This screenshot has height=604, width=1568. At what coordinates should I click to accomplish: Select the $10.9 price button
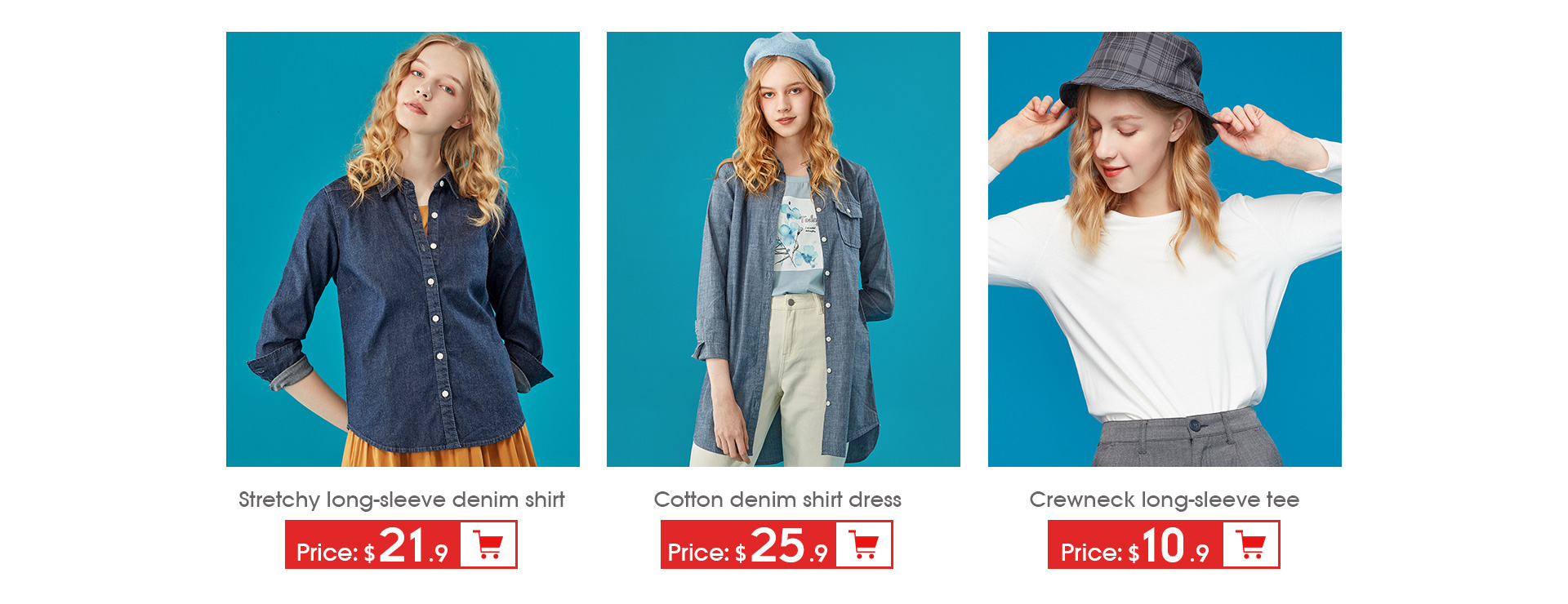[x=1164, y=544]
